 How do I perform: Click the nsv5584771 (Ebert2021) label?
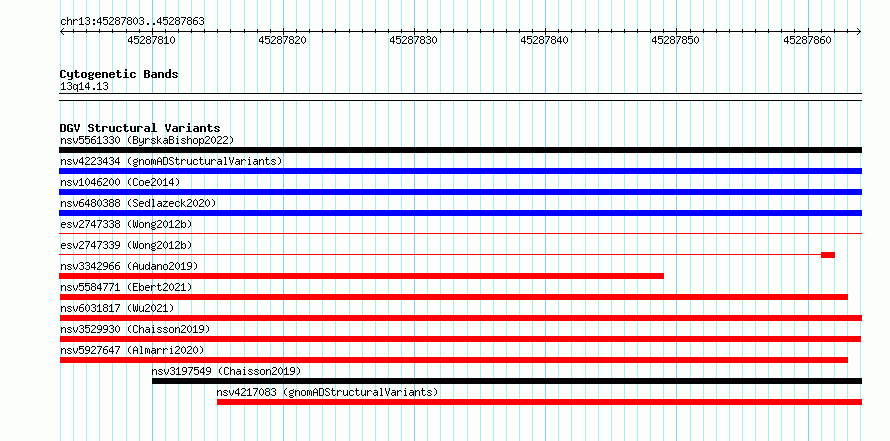click(126, 287)
